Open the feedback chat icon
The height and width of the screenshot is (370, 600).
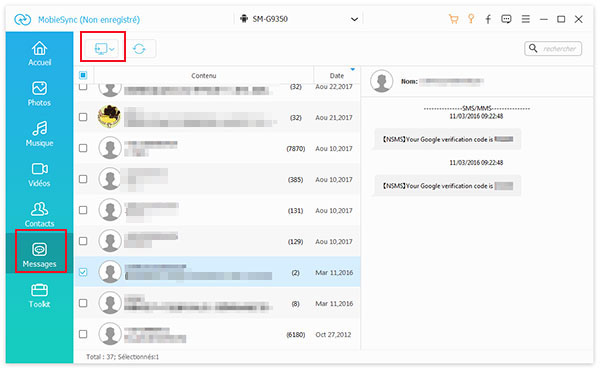[506, 19]
